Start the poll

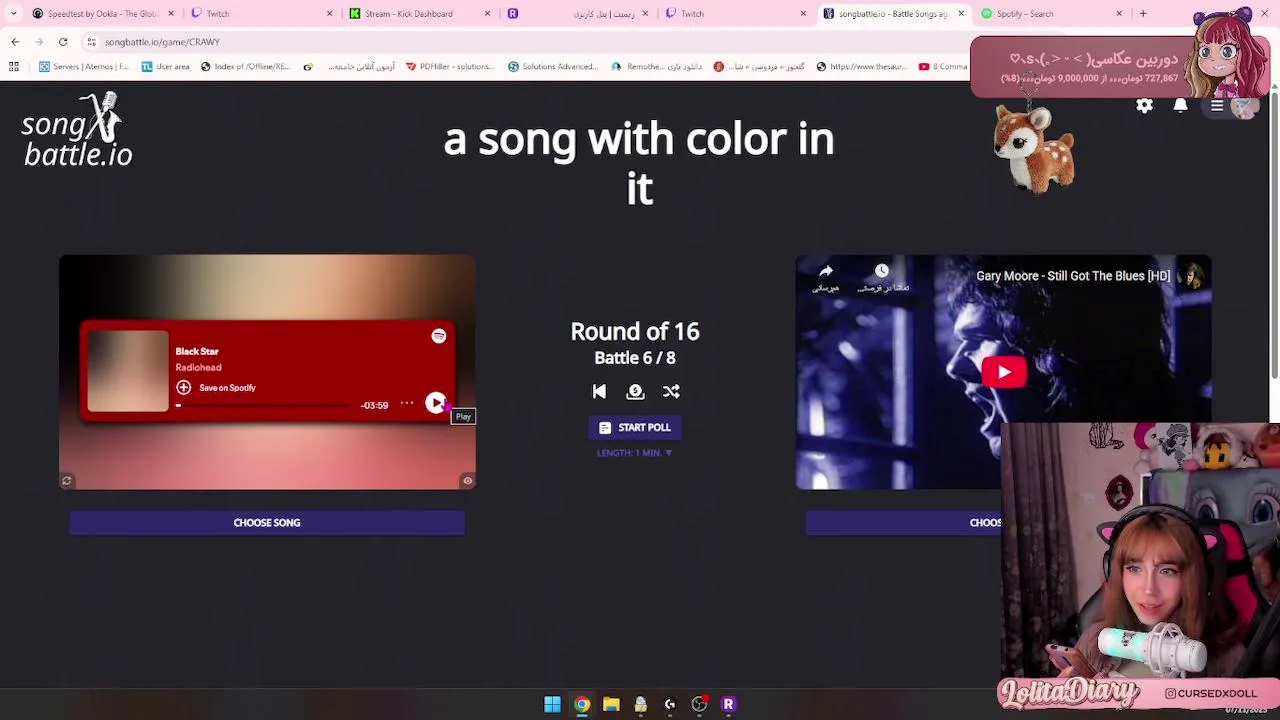click(x=634, y=427)
